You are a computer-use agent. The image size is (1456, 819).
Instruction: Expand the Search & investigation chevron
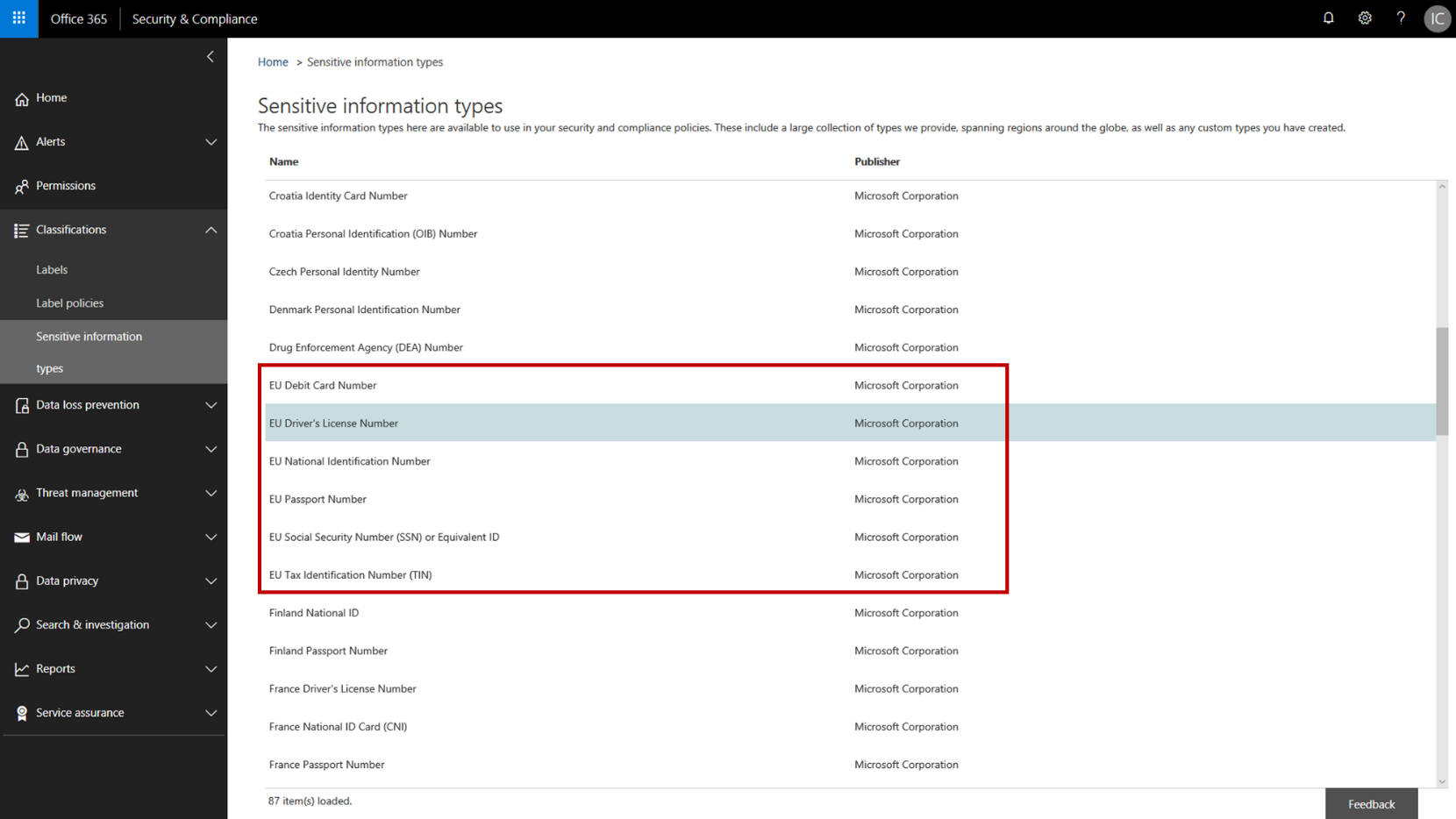point(211,625)
